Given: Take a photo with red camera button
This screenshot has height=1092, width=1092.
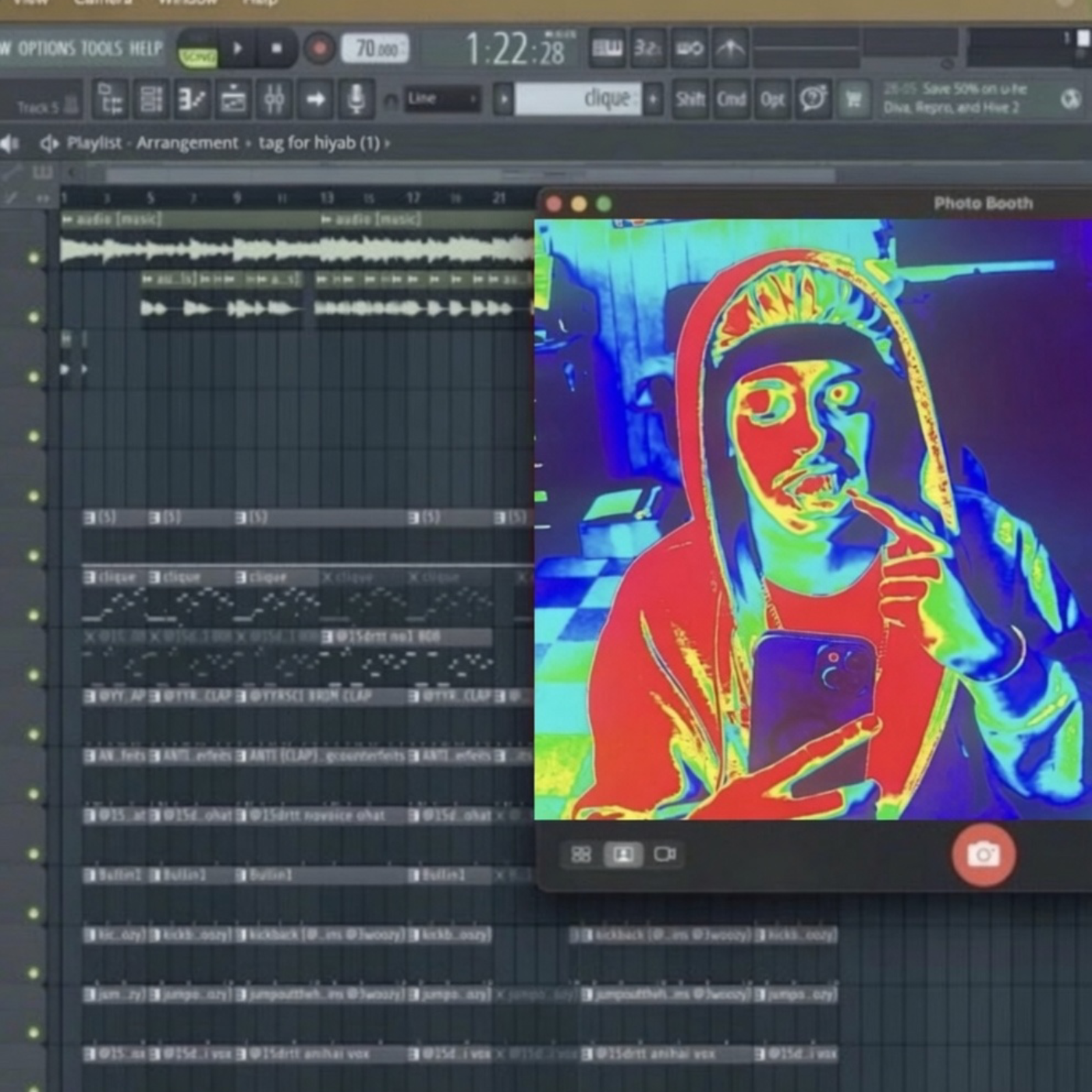Looking at the screenshot, I should 984,854.
